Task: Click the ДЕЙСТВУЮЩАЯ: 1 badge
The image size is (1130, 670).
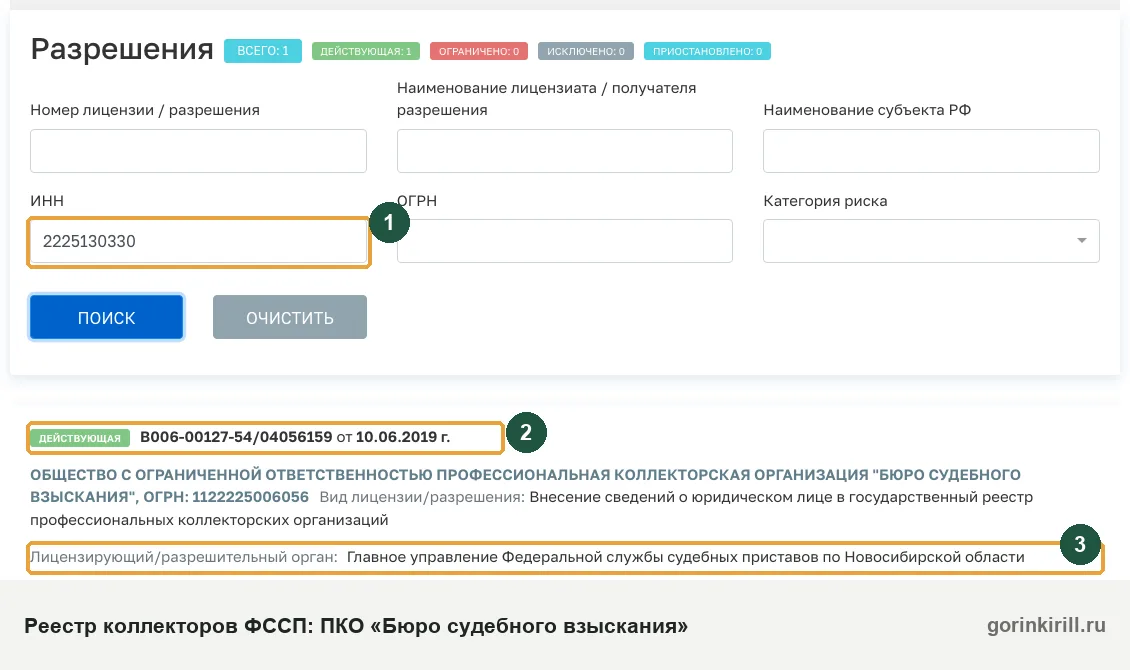Action: tap(365, 51)
